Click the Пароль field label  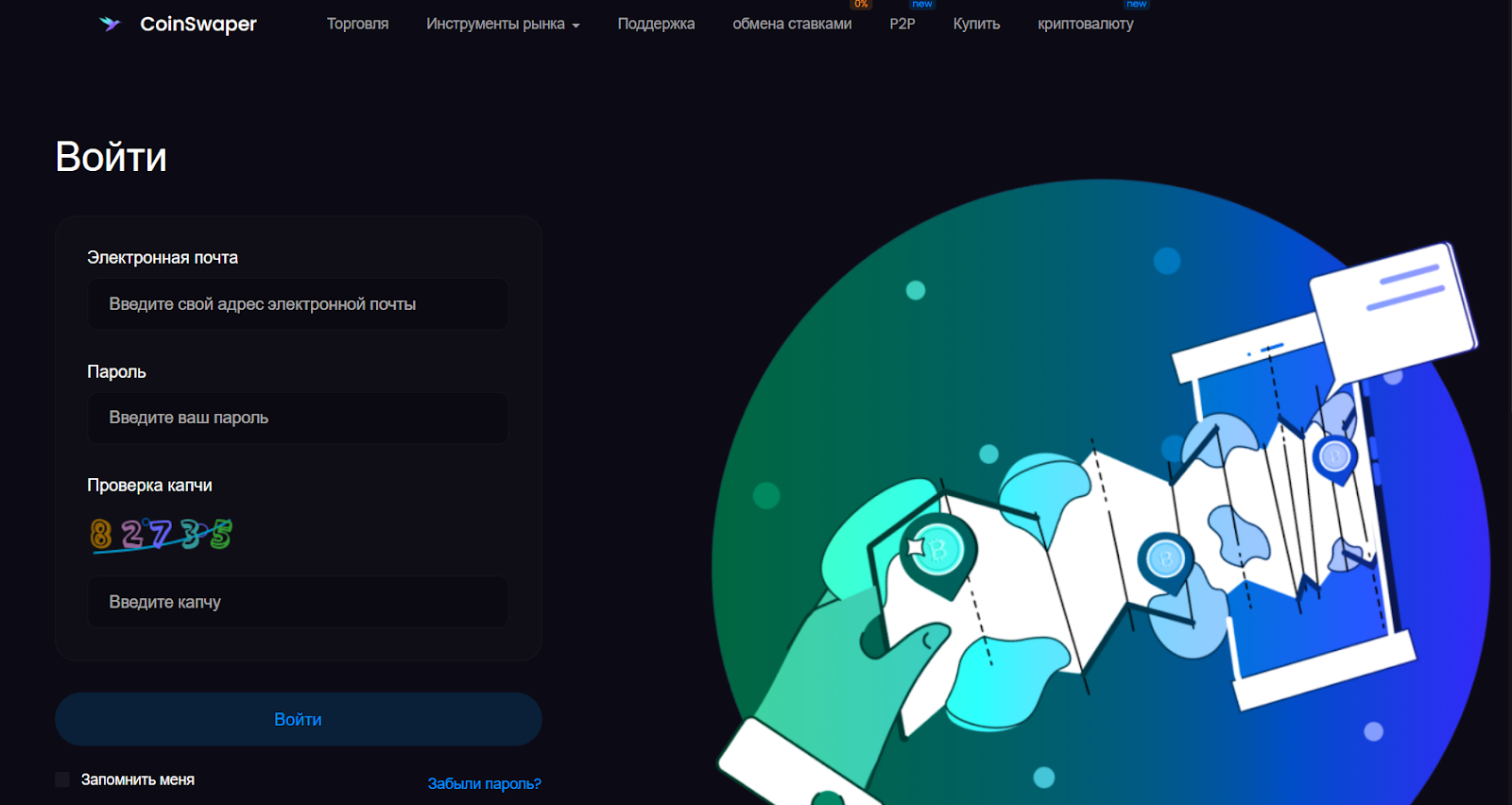(116, 371)
